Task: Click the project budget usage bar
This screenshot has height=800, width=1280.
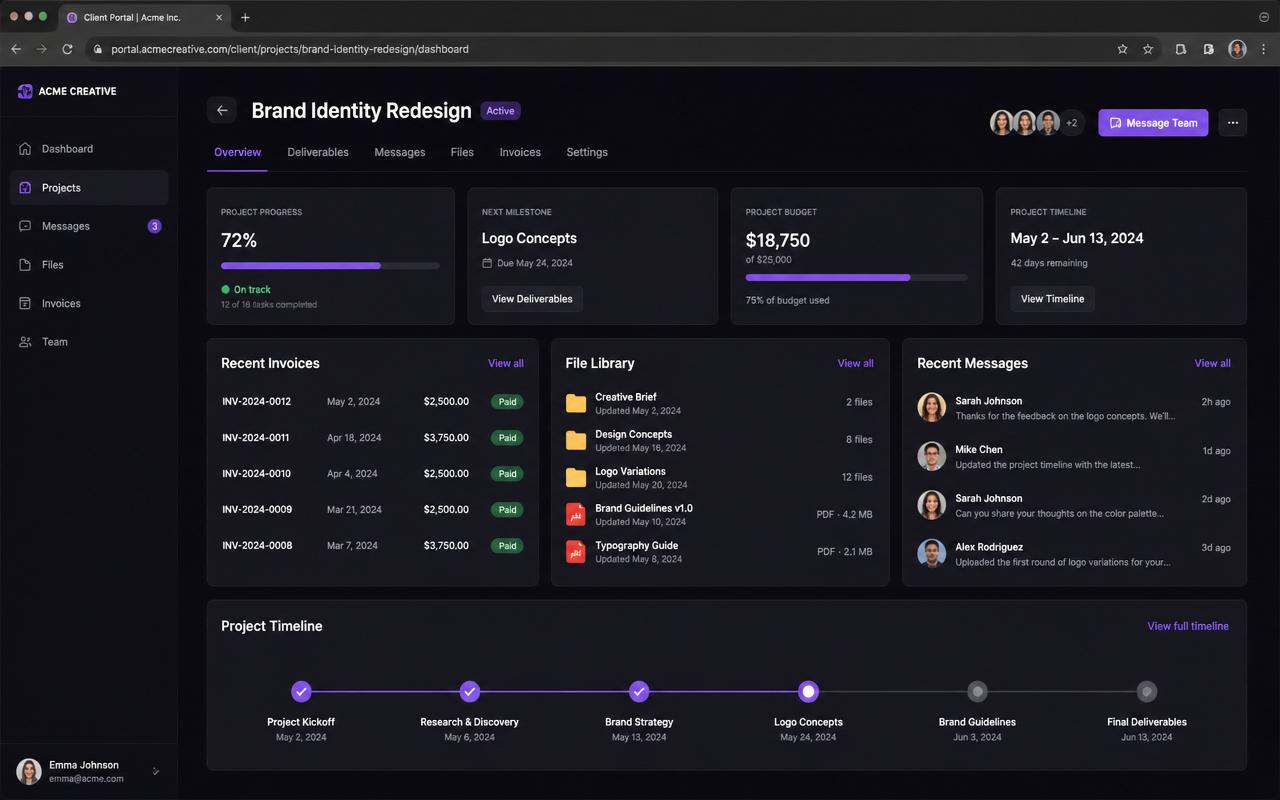Action: click(857, 277)
